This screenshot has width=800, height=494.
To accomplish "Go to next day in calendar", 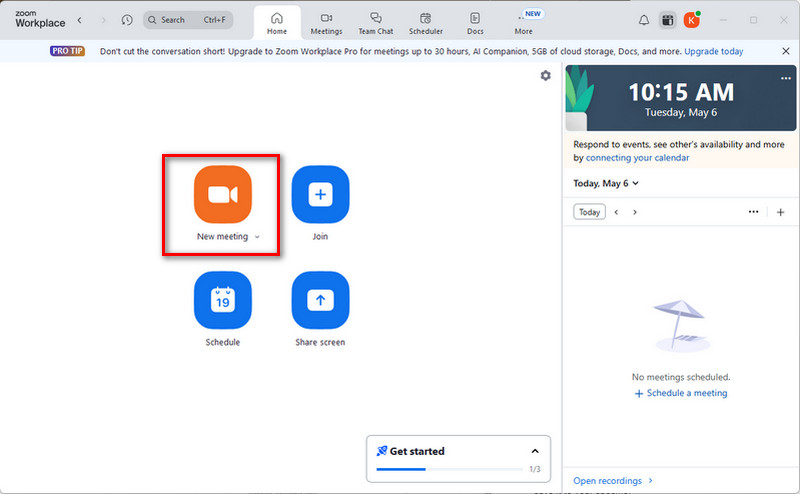I will (635, 212).
